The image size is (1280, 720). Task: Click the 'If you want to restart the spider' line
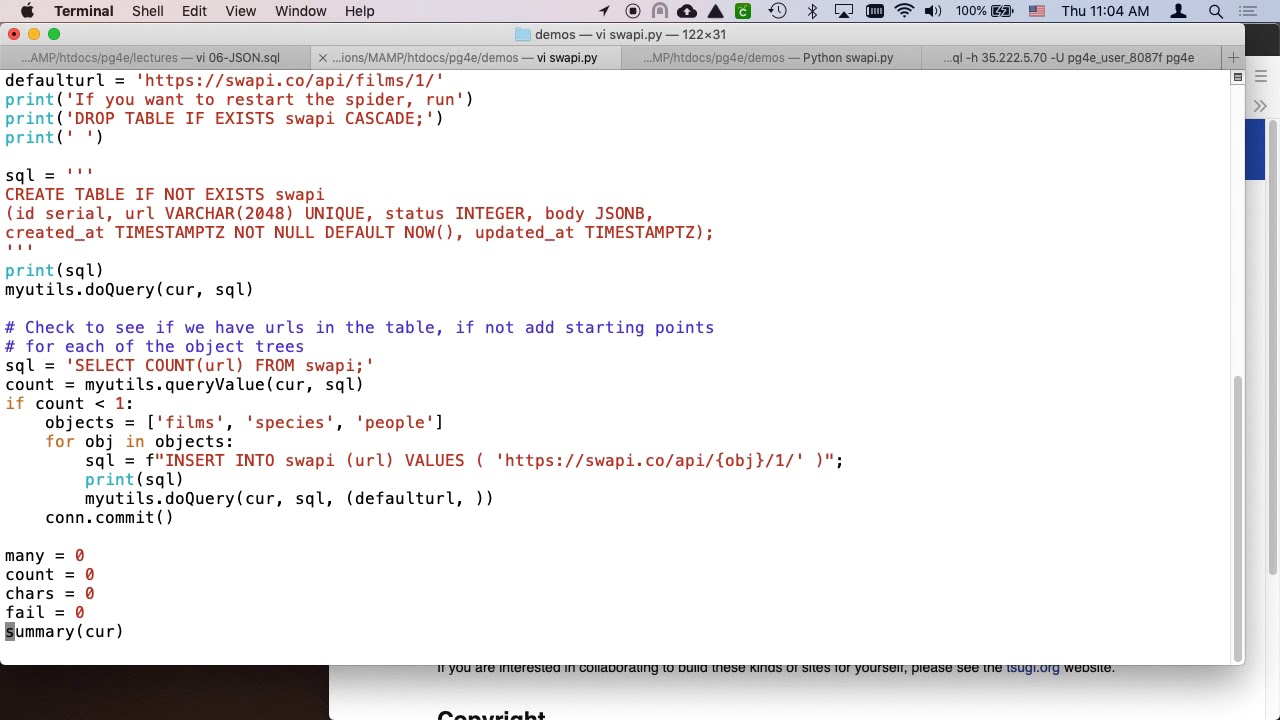coord(239,100)
